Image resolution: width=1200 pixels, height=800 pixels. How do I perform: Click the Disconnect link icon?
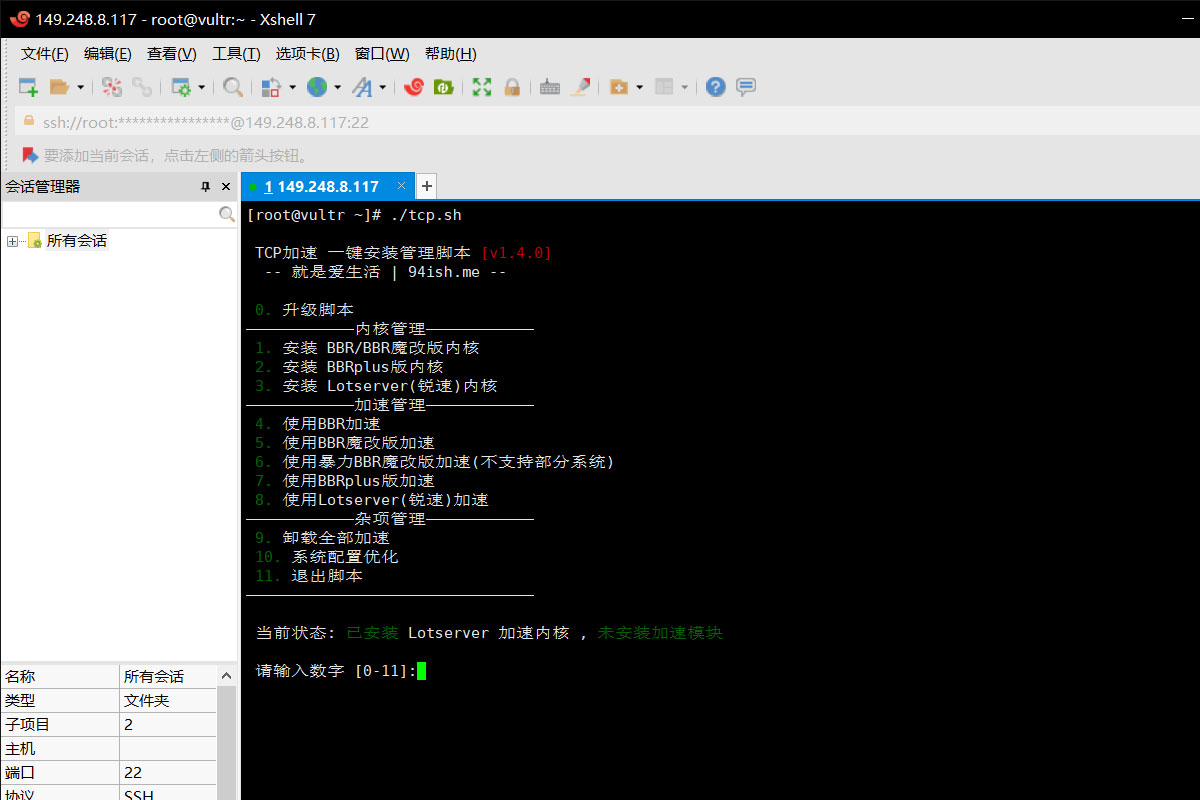(x=142, y=87)
